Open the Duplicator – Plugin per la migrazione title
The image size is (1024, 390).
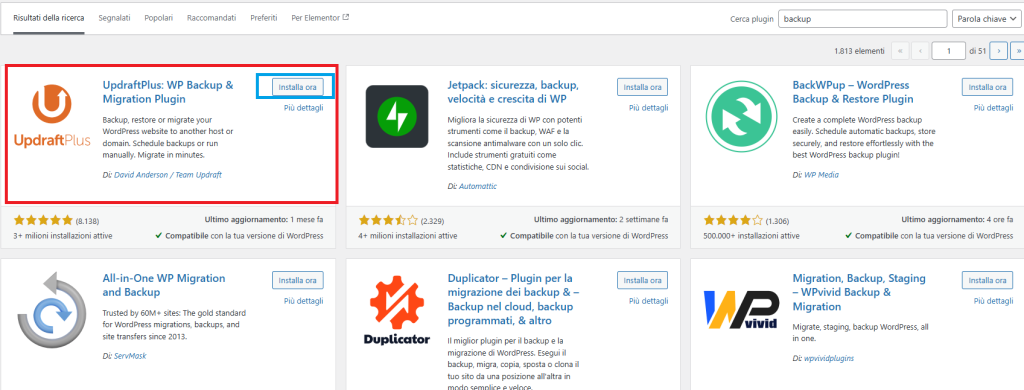tap(513, 300)
